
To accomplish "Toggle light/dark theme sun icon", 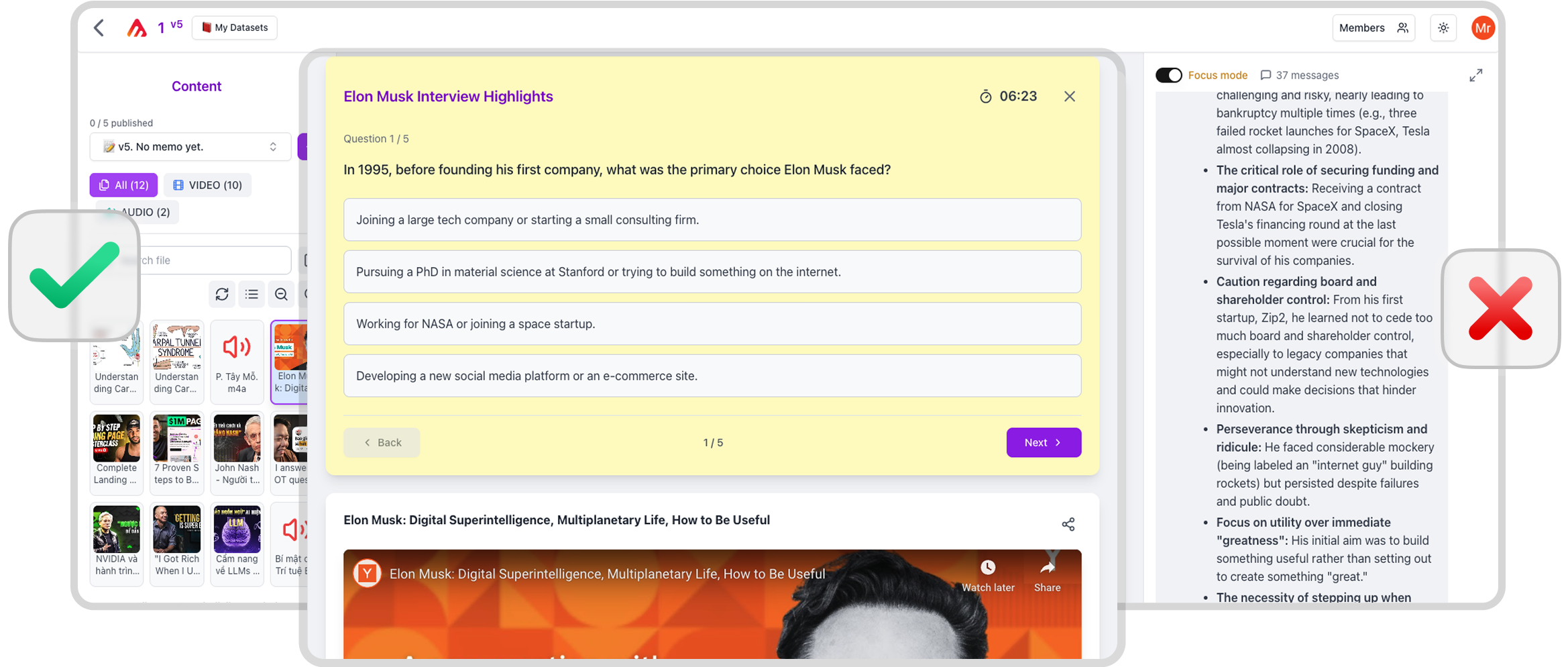I will (1443, 28).
